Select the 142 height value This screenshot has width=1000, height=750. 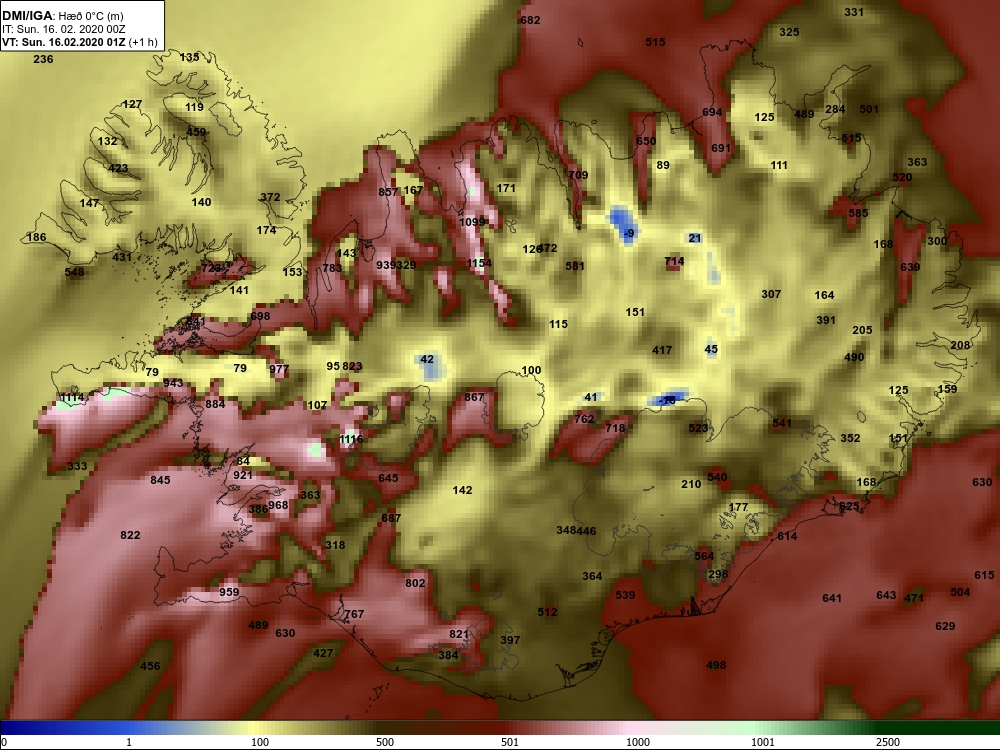(462, 490)
